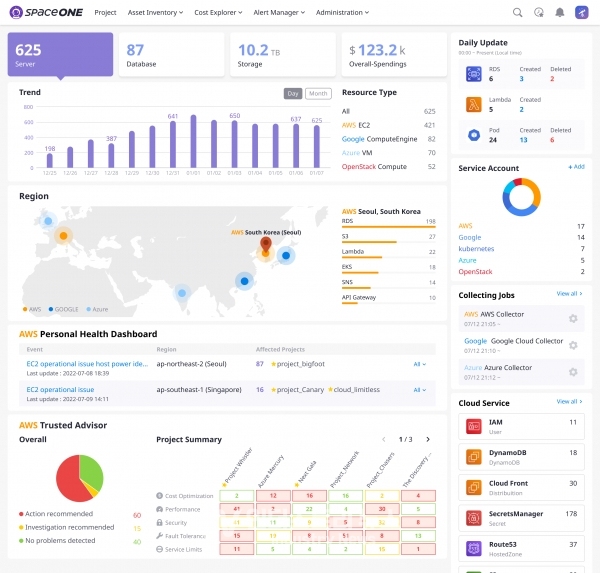This screenshot has height=573, width=600.
Task: Click kubernetes in Service Account list
Action: pyautogui.click(x=476, y=249)
